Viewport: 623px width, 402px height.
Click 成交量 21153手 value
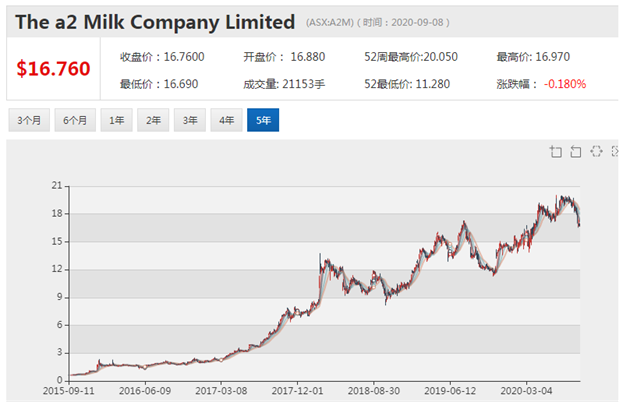pyautogui.click(x=284, y=84)
